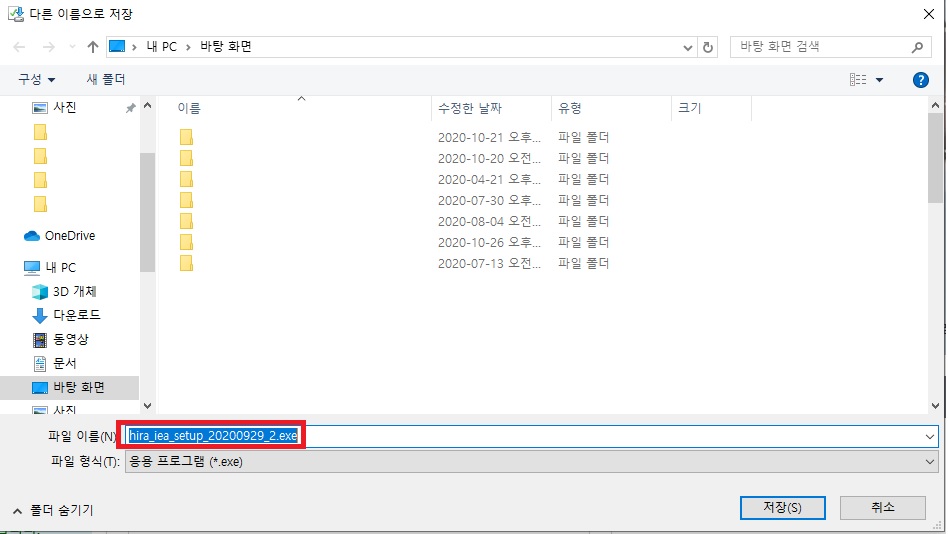Open help with the question mark icon

920,80
